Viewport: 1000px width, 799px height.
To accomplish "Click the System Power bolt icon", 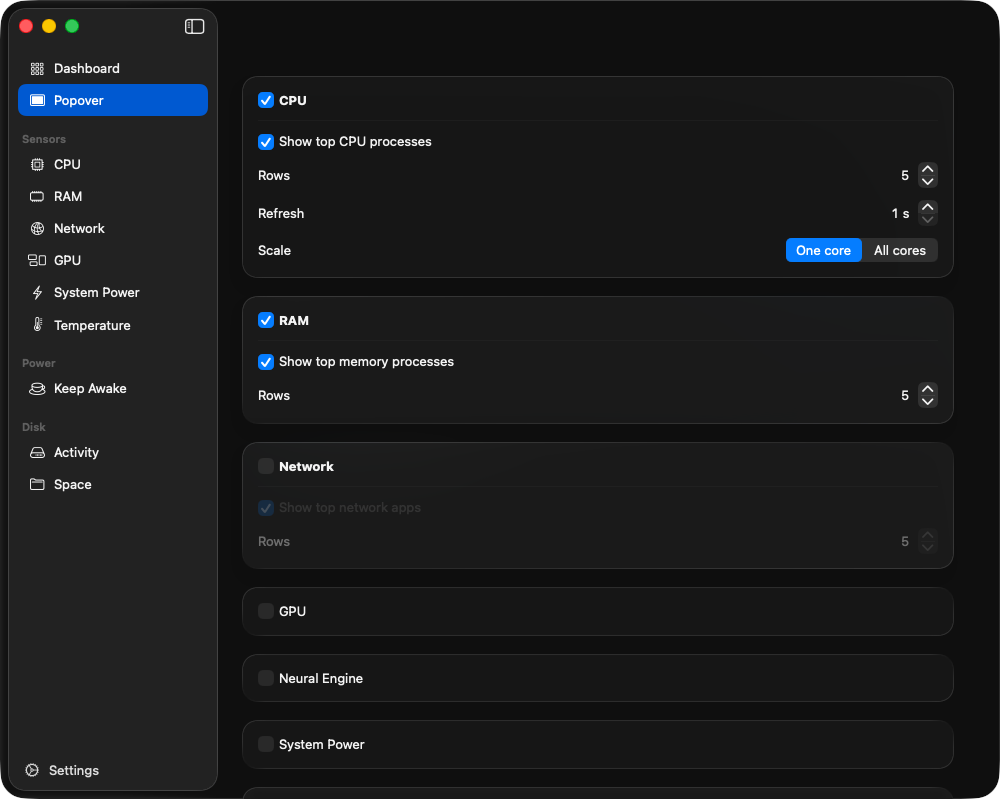I will point(38,293).
